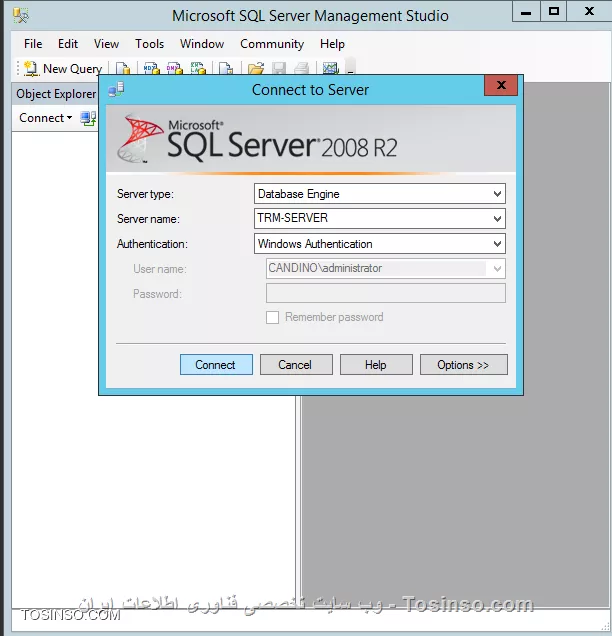Open the File menu
612x636 pixels.
pos(33,44)
